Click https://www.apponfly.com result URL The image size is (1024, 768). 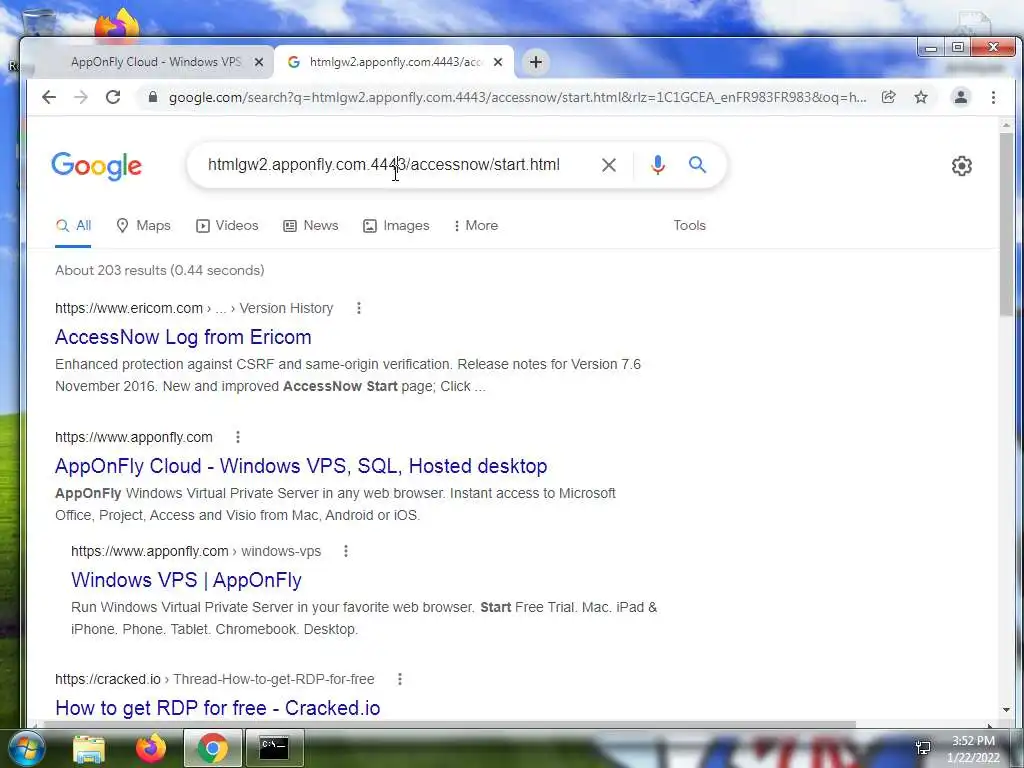134,437
